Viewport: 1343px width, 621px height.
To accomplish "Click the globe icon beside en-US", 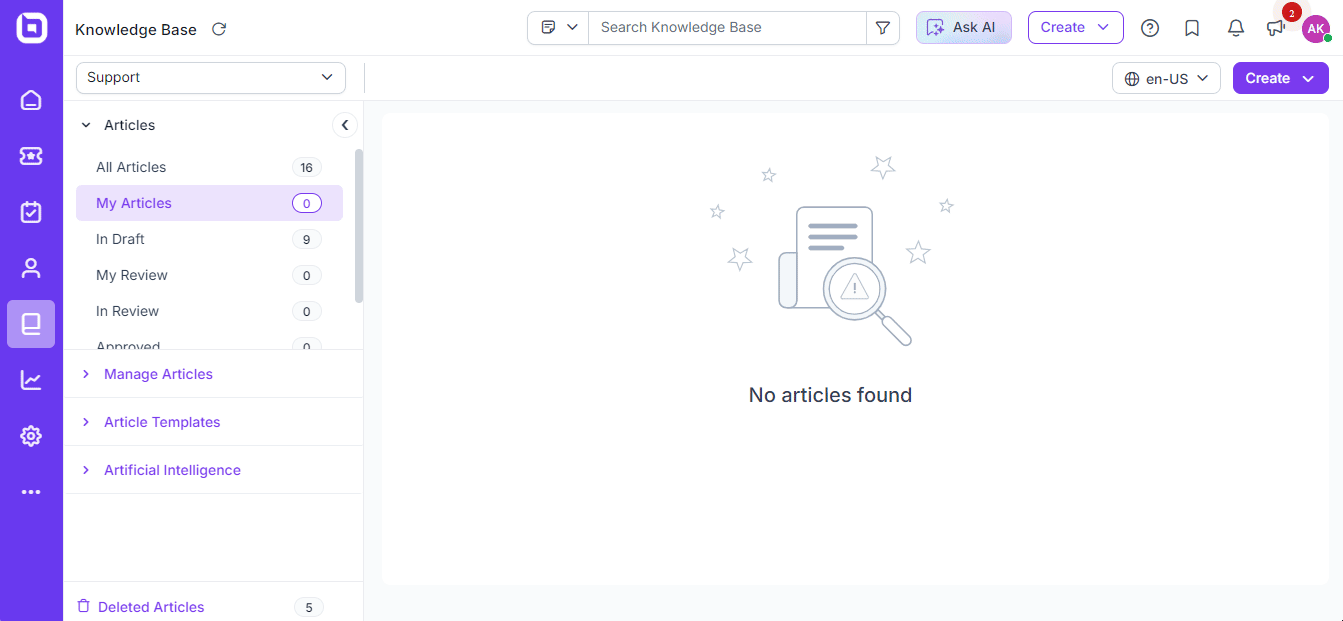I will [x=1132, y=78].
